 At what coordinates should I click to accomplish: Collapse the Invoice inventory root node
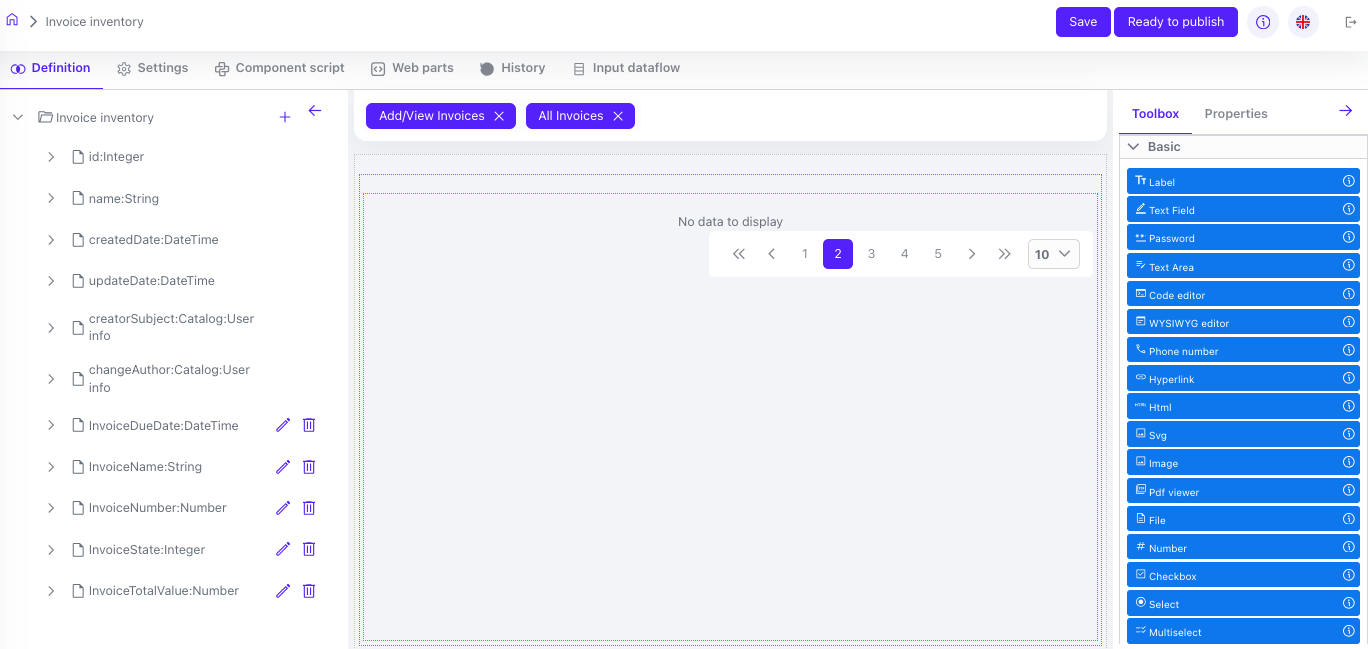click(18, 118)
